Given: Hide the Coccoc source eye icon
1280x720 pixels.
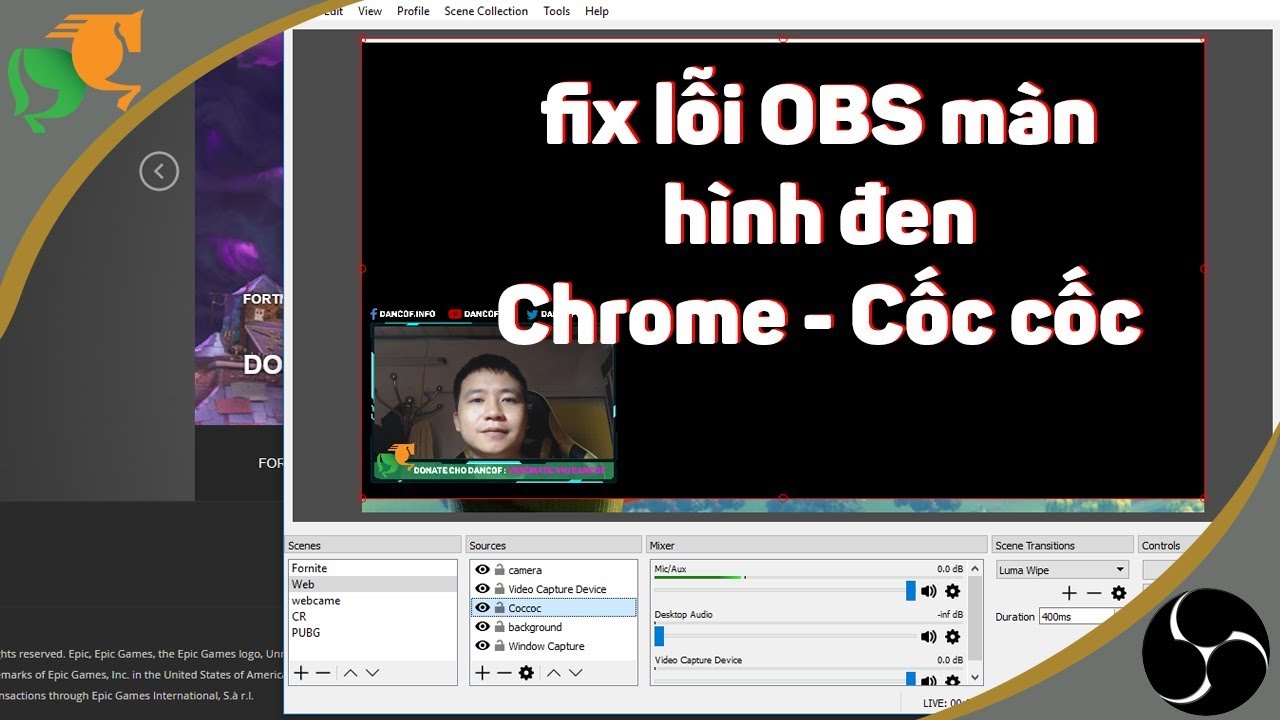Looking at the screenshot, I should [x=482, y=608].
